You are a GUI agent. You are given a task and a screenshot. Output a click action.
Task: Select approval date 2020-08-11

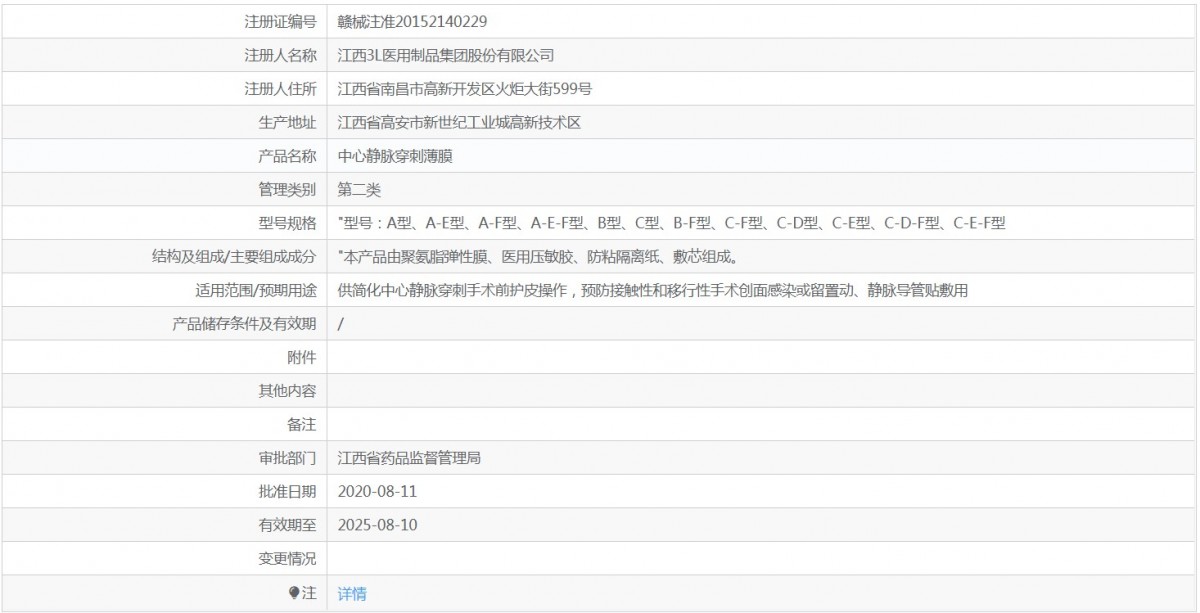coord(377,491)
